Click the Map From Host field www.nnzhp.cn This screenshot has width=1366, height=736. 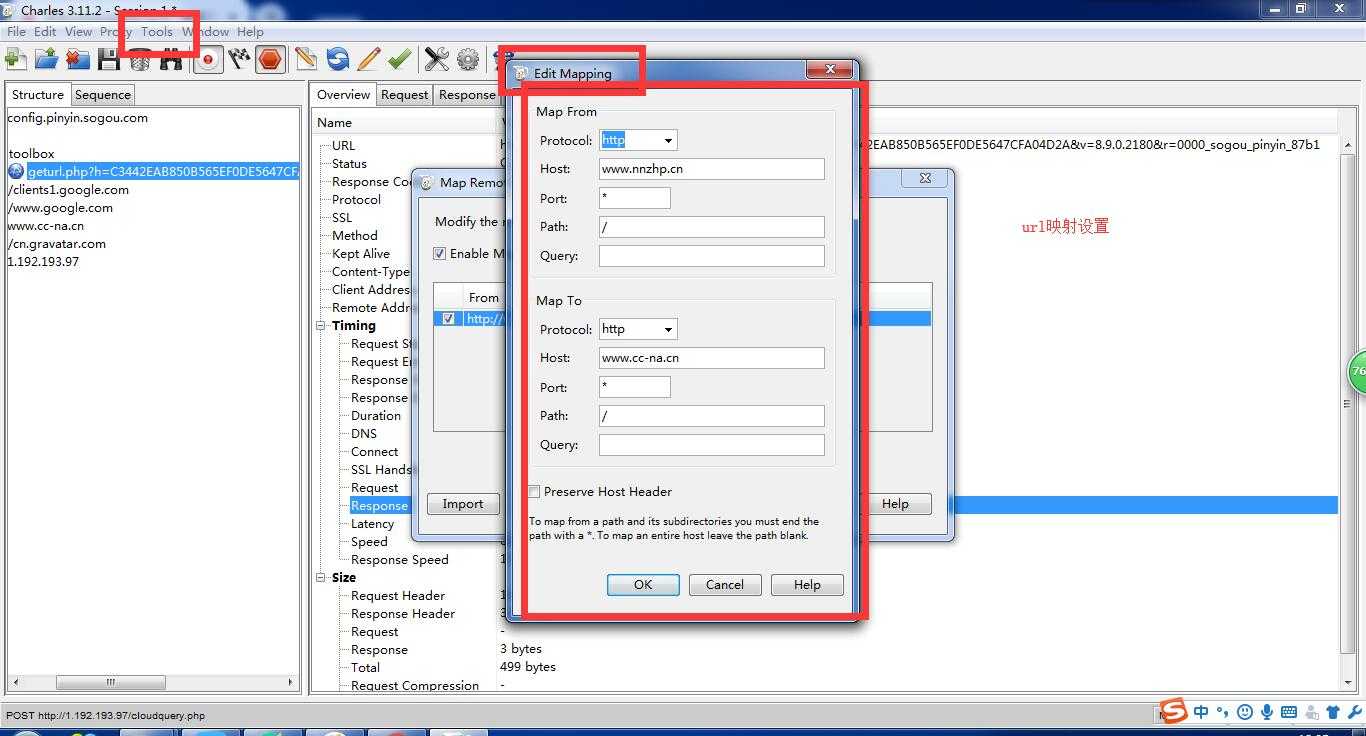712,169
